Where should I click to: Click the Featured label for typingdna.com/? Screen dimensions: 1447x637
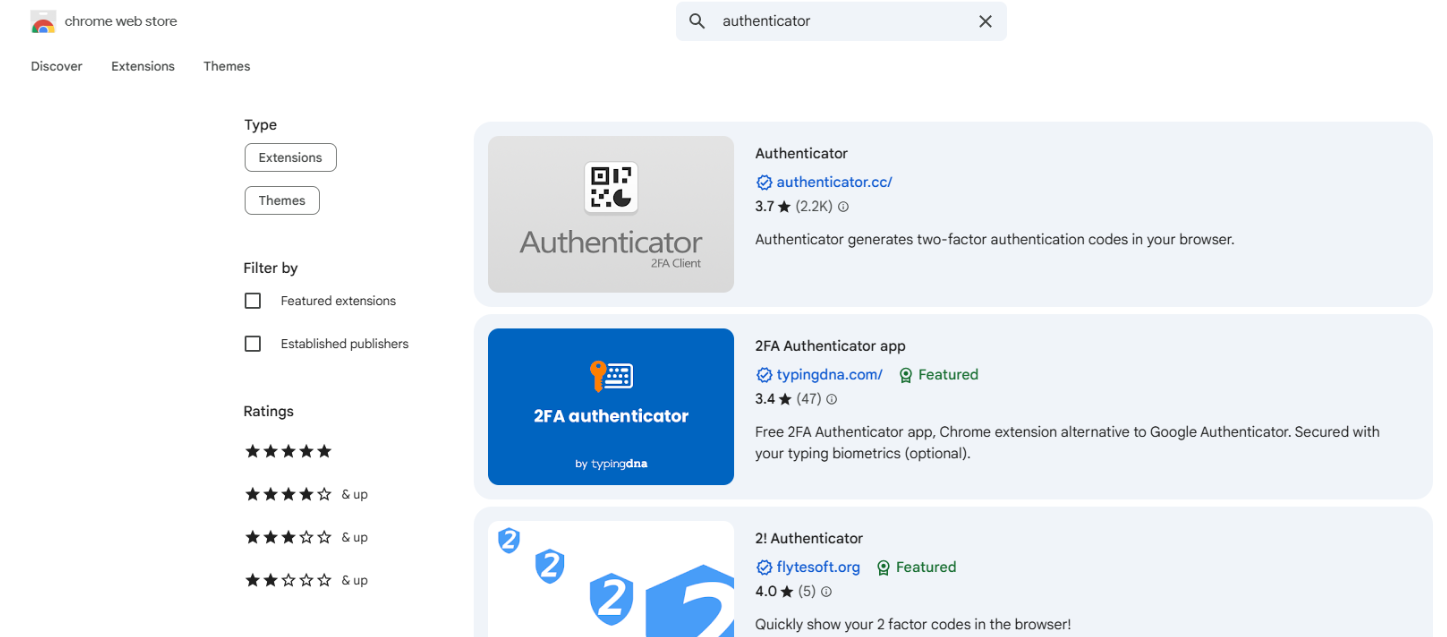(948, 375)
